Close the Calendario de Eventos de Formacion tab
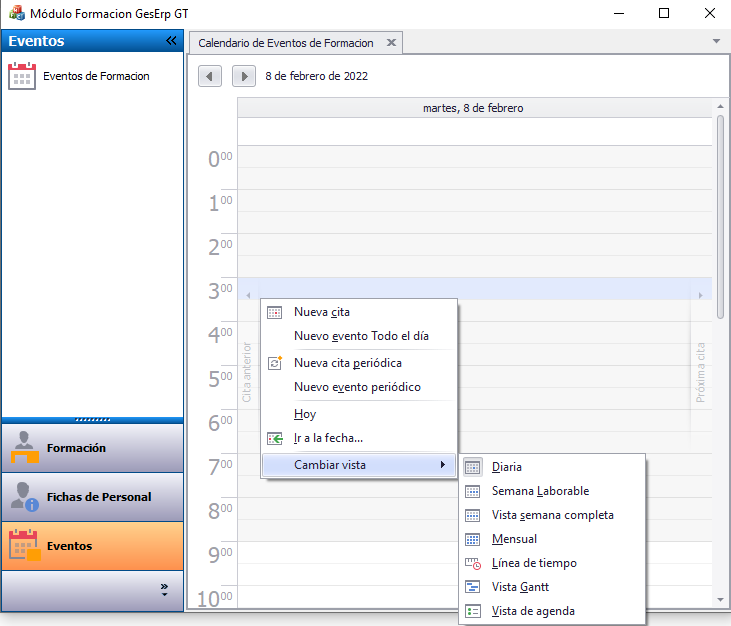 click(x=392, y=42)
